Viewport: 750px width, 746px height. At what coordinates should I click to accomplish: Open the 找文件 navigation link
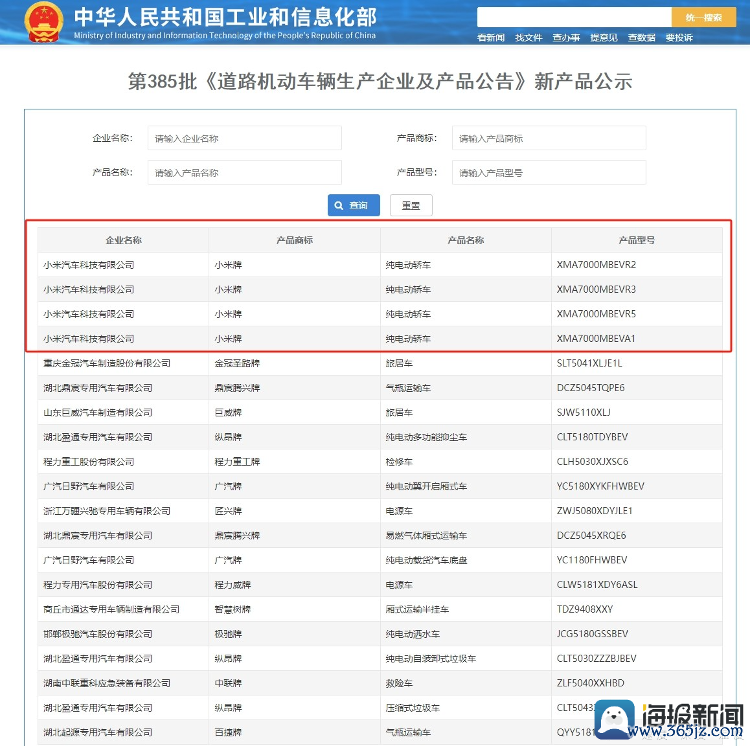click(x=529, y=38)
